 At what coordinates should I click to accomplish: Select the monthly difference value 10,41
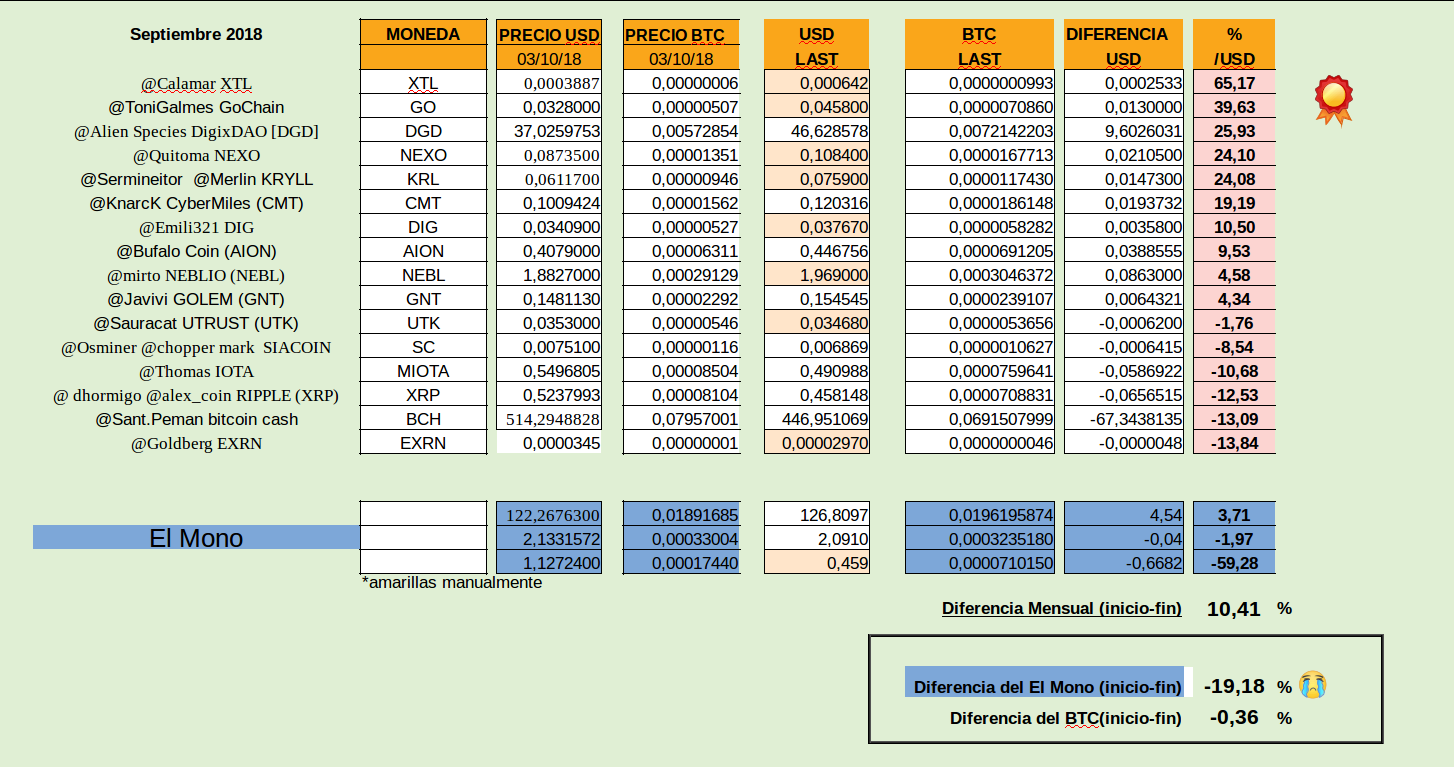click(x=1234, y=608)
